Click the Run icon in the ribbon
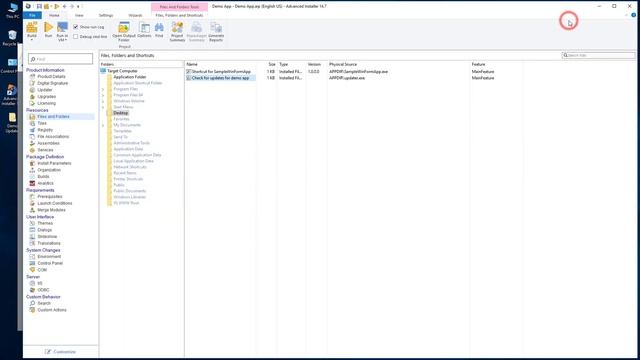640x360 pixels. click(49, 28)
